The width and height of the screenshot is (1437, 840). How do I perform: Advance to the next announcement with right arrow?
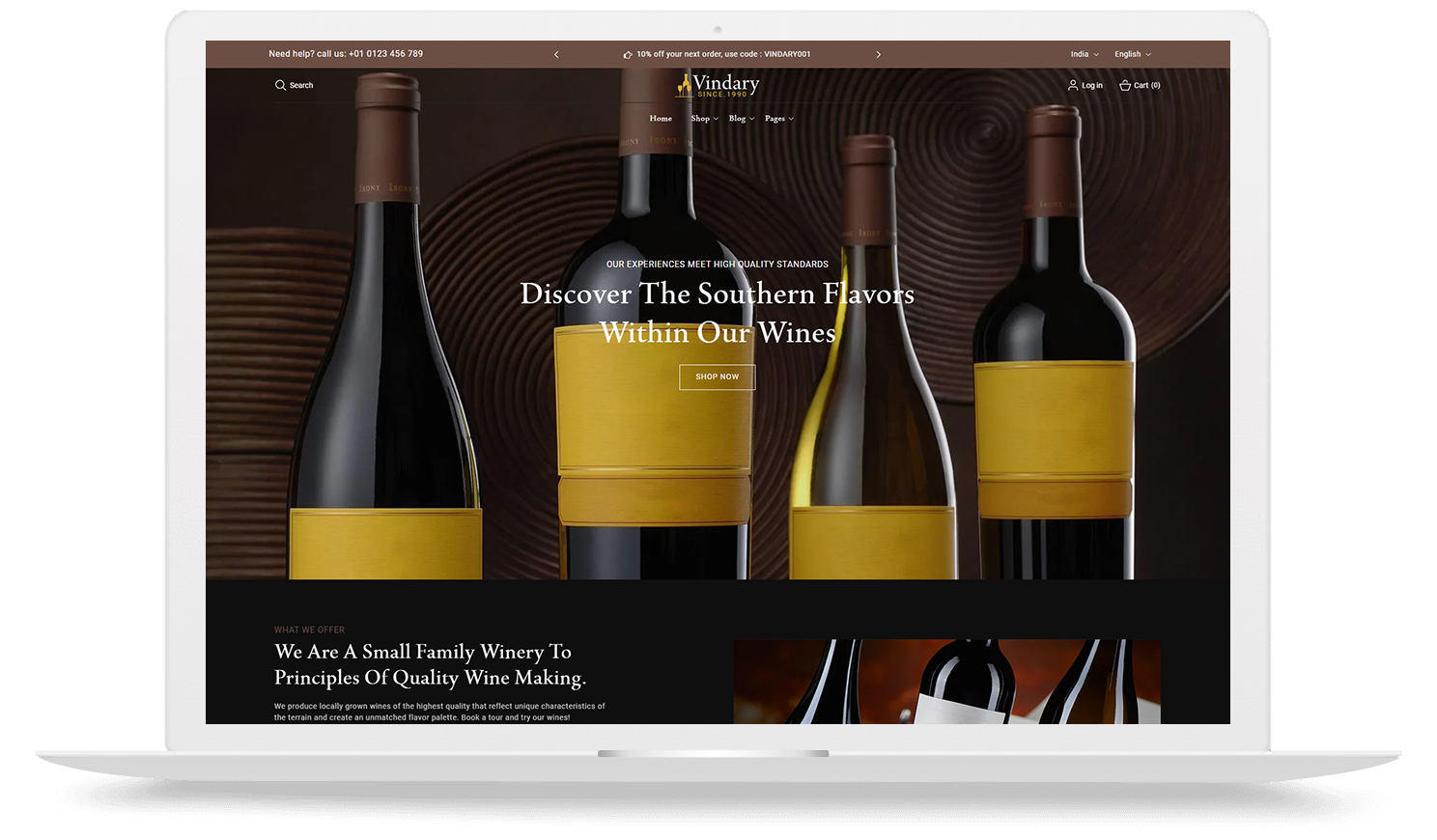878,55
